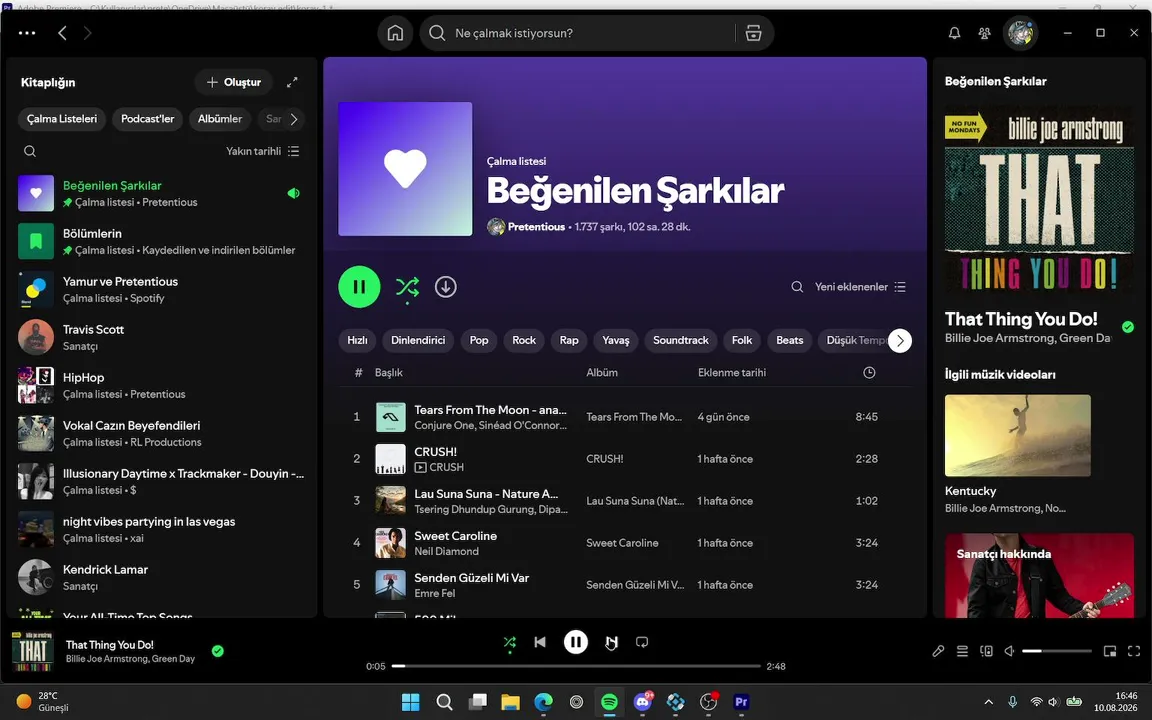Expand the library panel arrows icon
Screen dimensions: 1152x720
point(292,82)
